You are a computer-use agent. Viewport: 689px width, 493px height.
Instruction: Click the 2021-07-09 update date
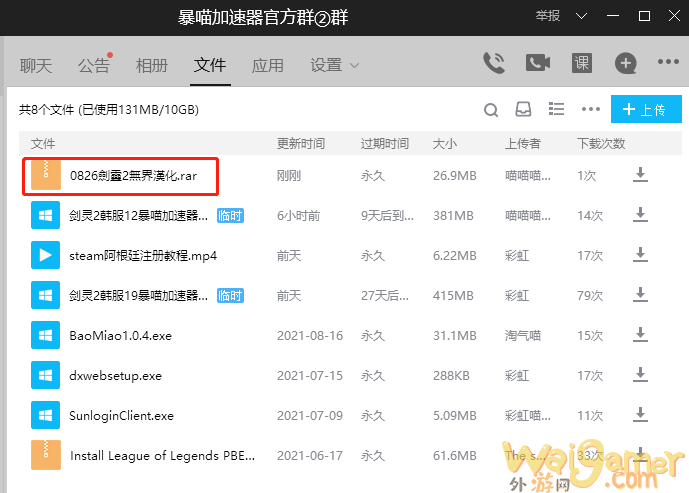tap(310, 416)
